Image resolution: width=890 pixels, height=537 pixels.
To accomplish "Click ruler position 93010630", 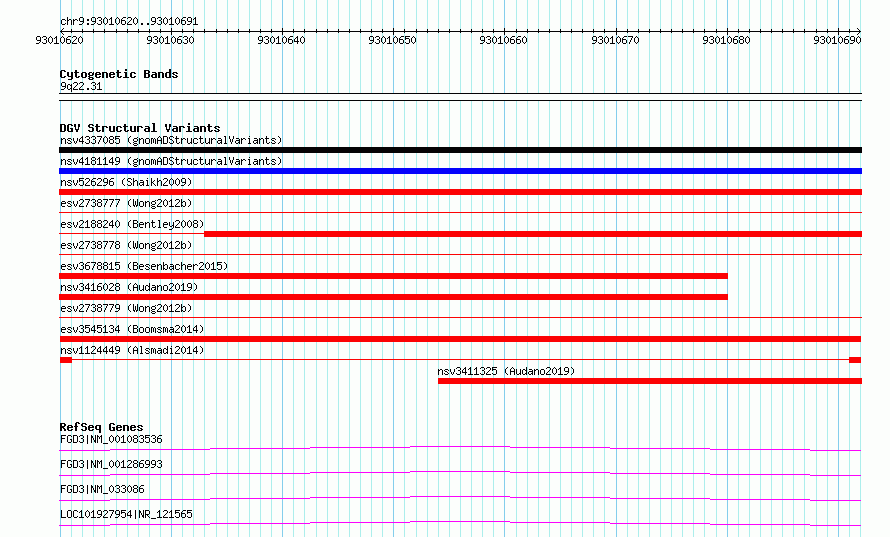I will pos(170,40).
